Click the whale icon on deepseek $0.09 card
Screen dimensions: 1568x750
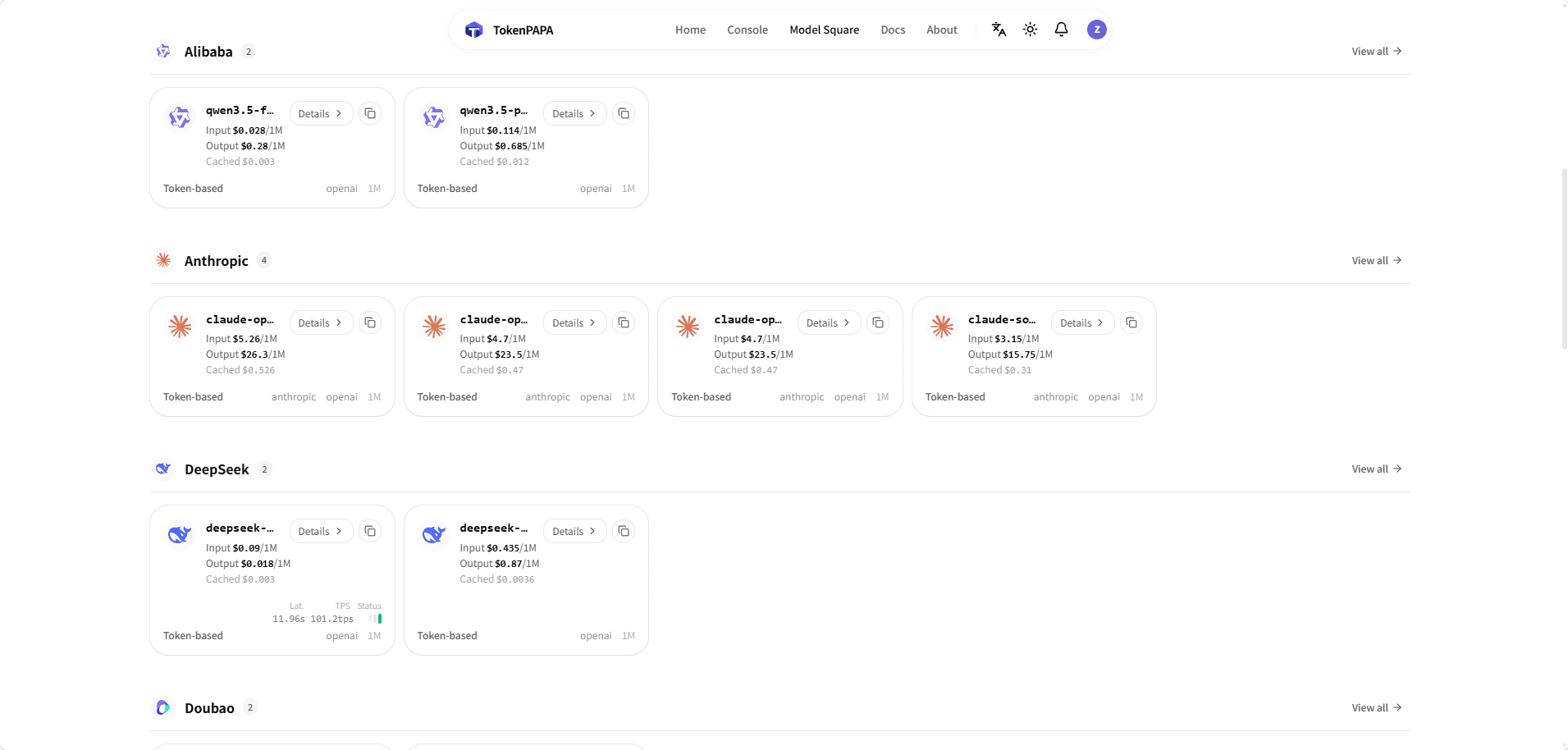coord(180,535)
